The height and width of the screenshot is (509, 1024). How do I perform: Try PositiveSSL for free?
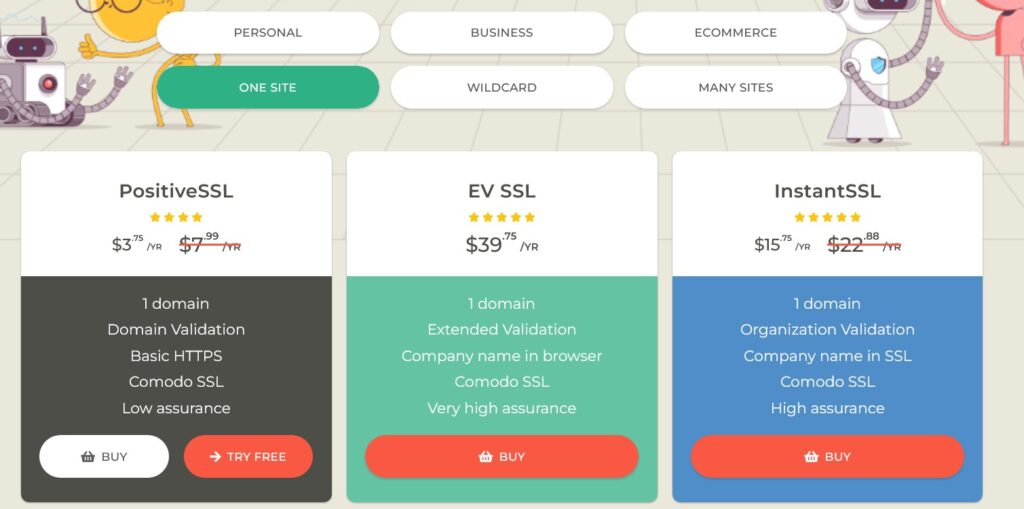coord(248,457)
